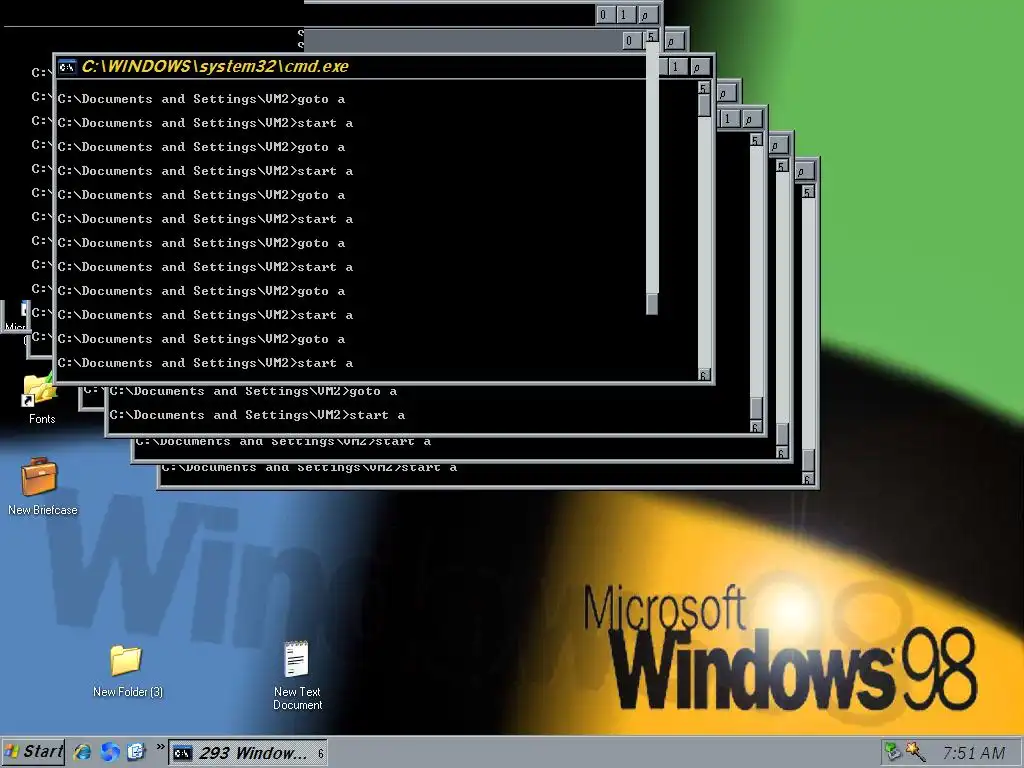Click the scrollbar thumb of front cmd.exe window
This screenshot has width=1024, height=768.
click(x=704, y=106)
